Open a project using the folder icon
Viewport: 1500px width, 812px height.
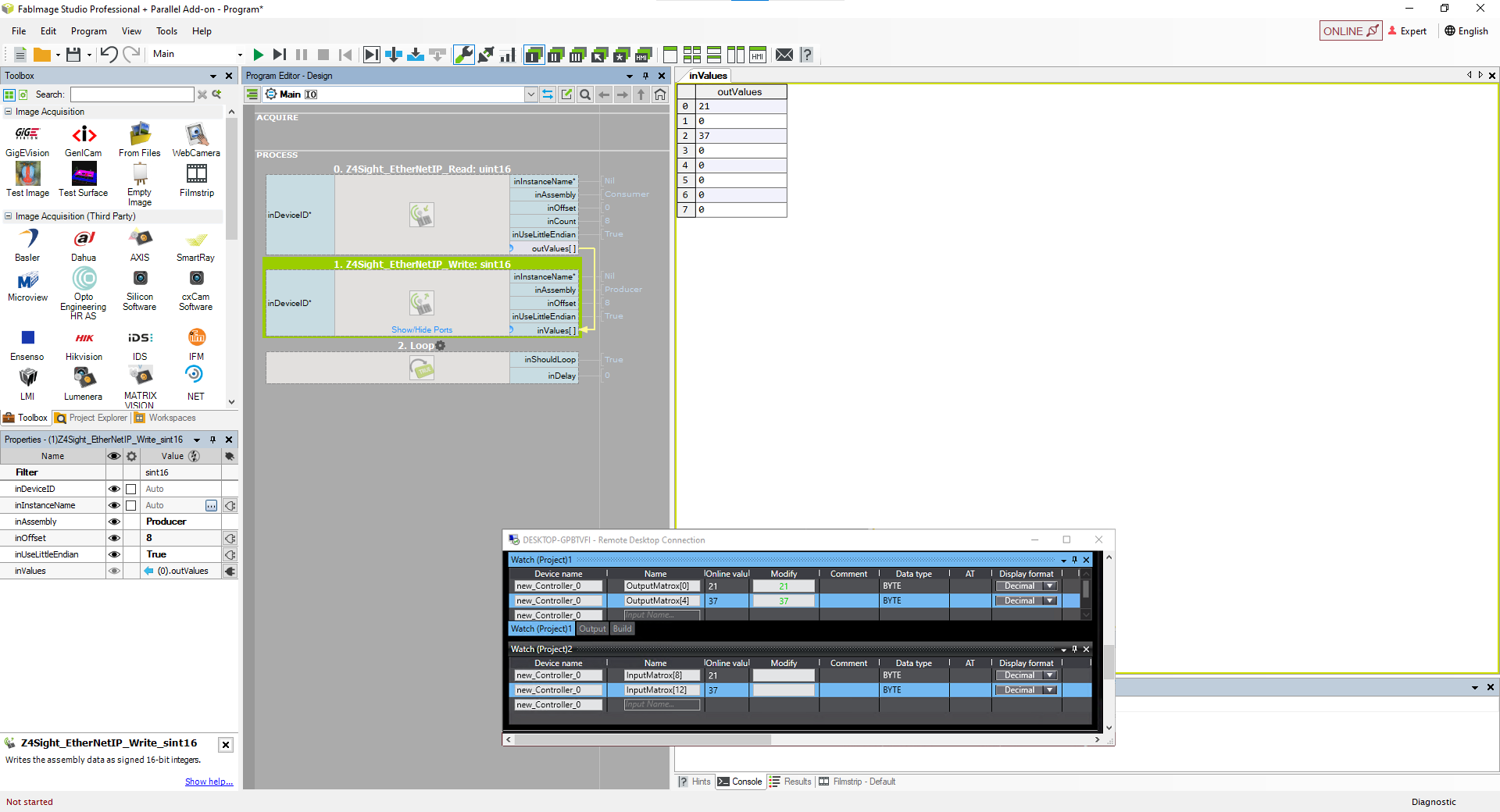[x=42, y=55]
